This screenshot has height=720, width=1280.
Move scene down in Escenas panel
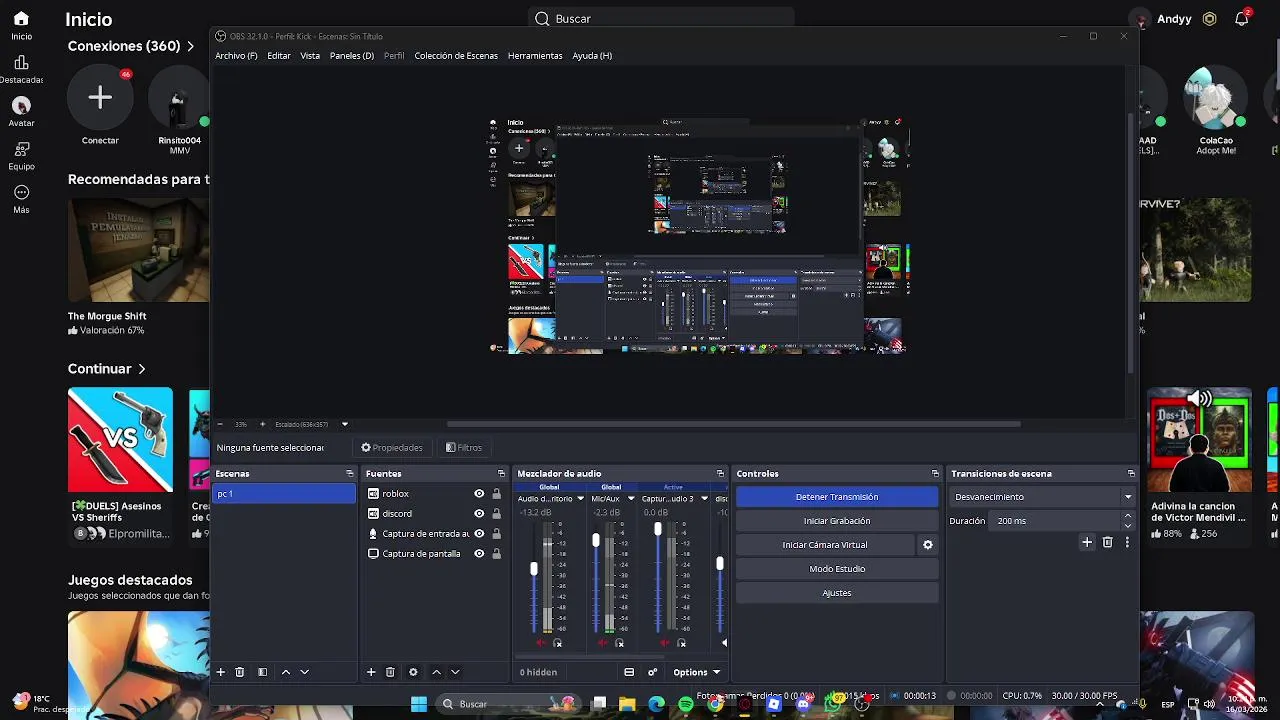tap(305, 672)
